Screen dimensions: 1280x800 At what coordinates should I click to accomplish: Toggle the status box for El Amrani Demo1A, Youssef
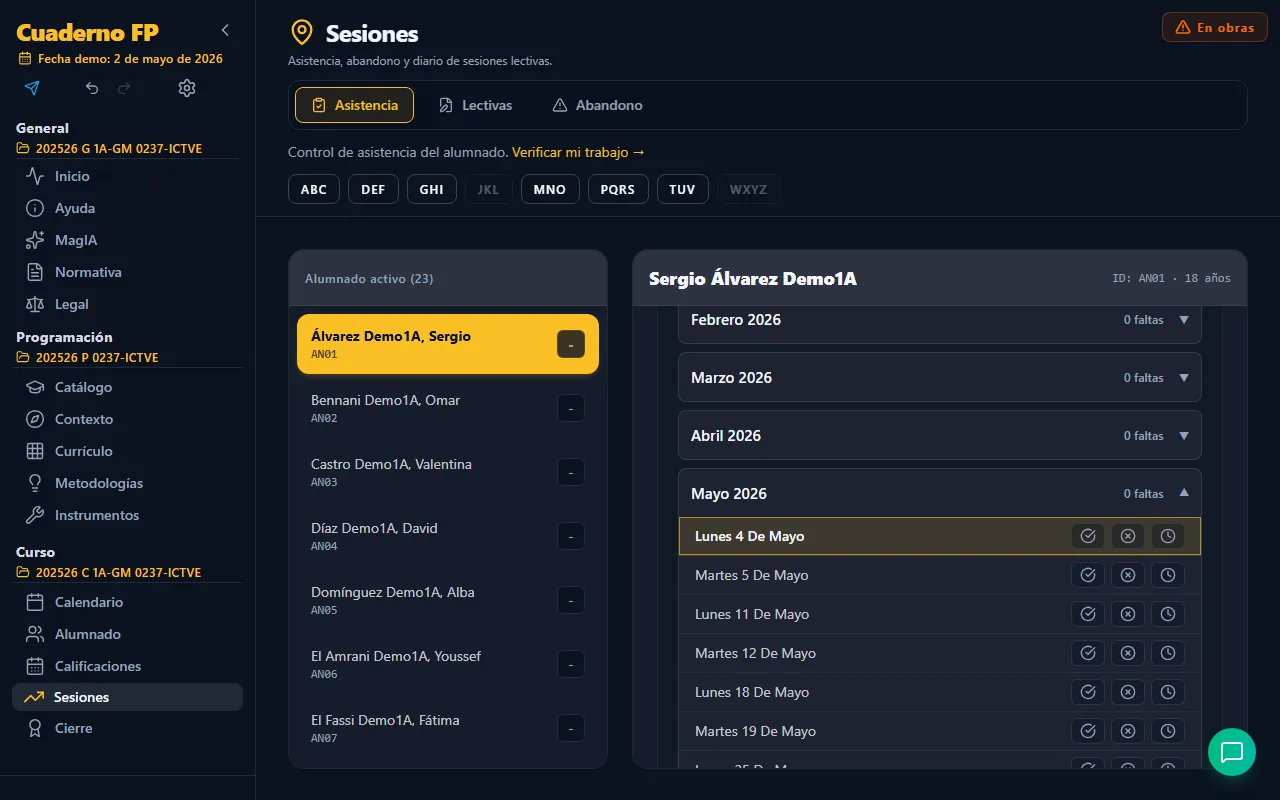[570, 664]
